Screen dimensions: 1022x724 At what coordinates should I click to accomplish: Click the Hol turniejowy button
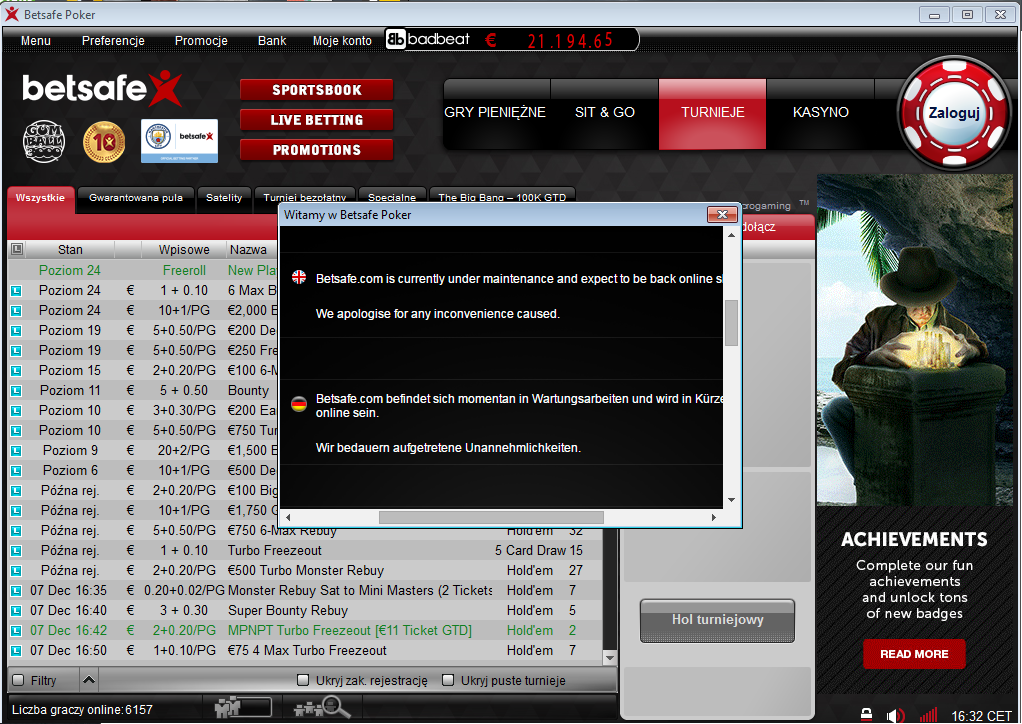coord(718,620)
